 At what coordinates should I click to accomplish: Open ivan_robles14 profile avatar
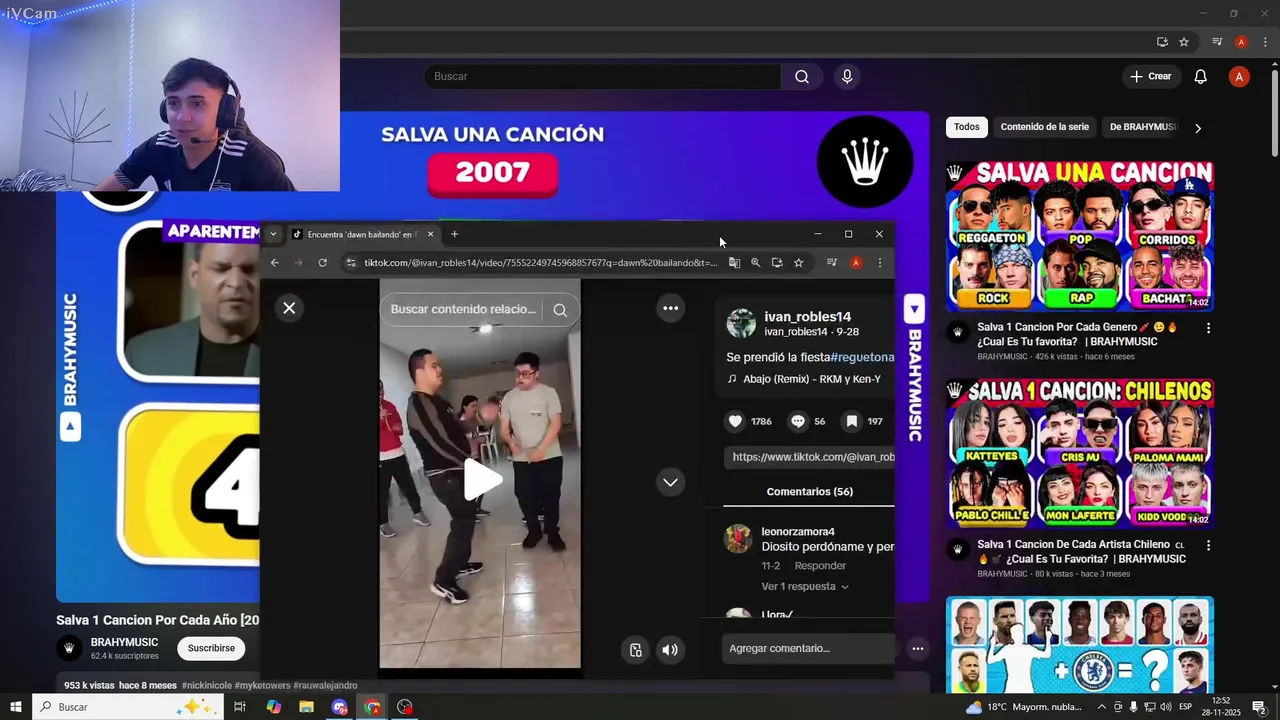click(741, 324)
